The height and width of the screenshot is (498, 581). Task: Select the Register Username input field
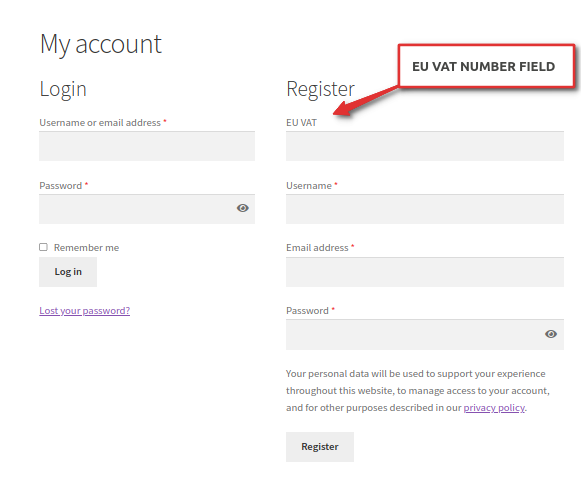(x=425, y=209)
